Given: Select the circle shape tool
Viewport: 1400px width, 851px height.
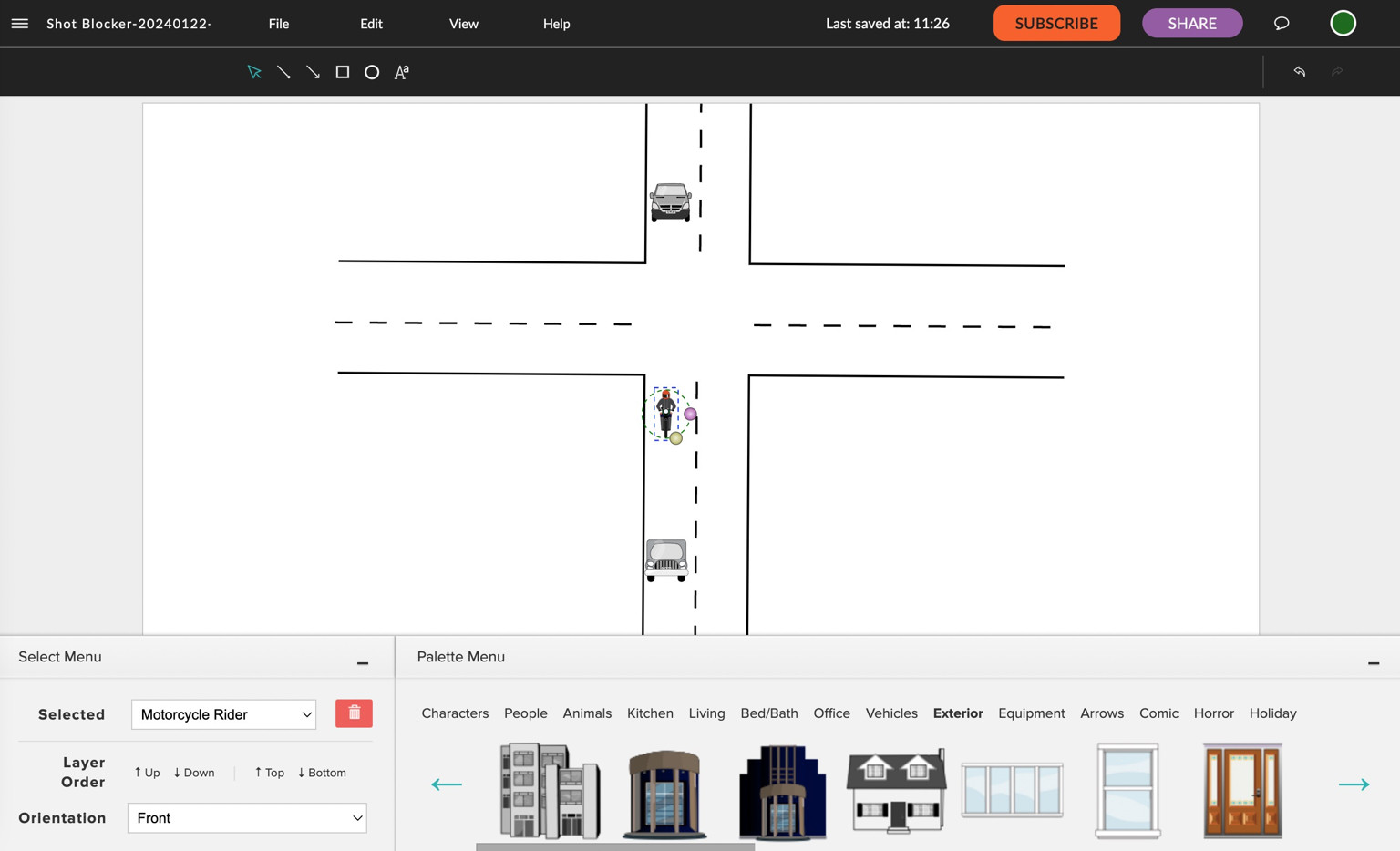Looking at the screenshot, I should pyautogui.click(x=372, y=72).
